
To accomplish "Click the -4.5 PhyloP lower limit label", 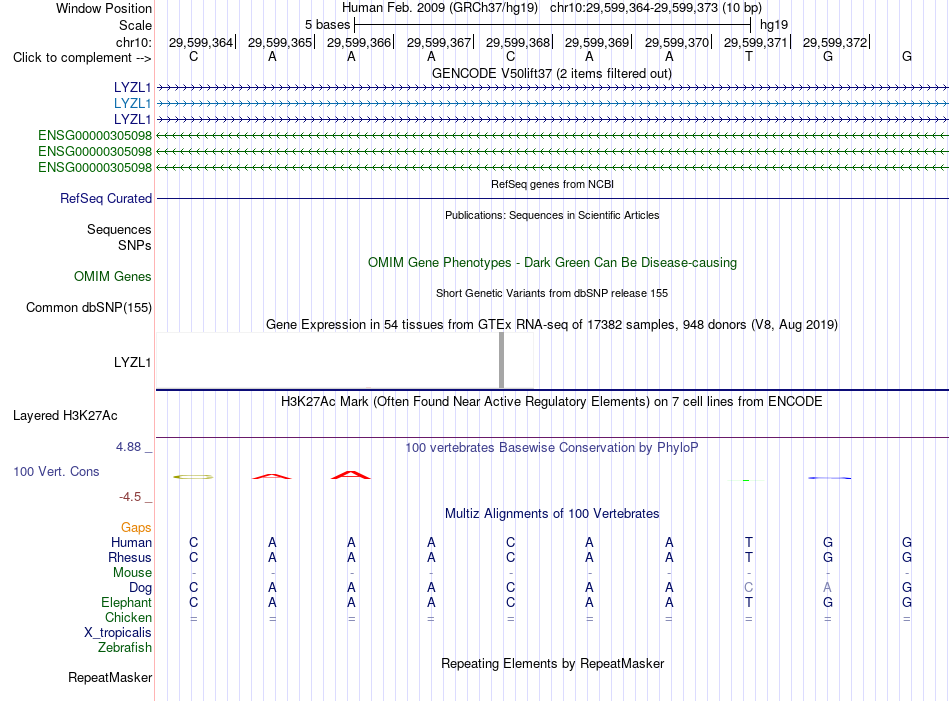I will tap(130, 497).
